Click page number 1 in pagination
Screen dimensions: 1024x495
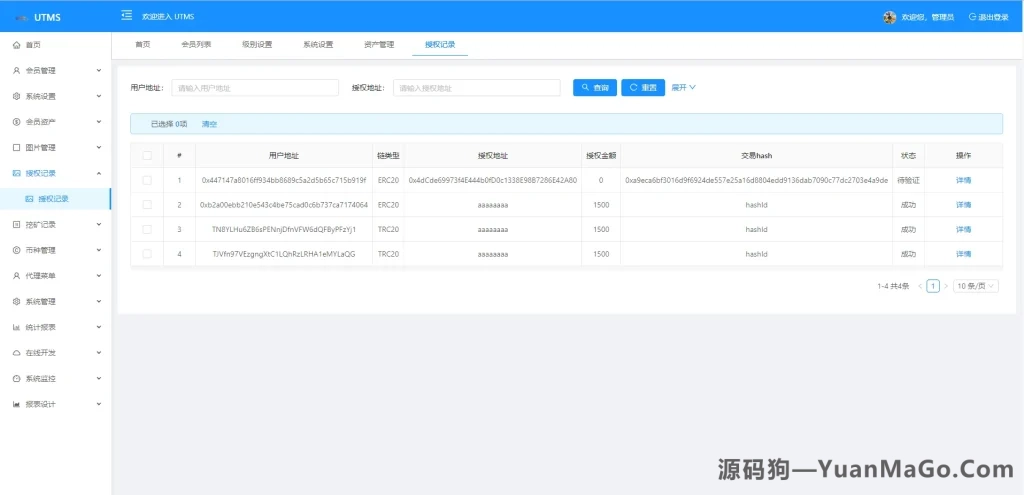pyautogui.click(x=933, y=286)
